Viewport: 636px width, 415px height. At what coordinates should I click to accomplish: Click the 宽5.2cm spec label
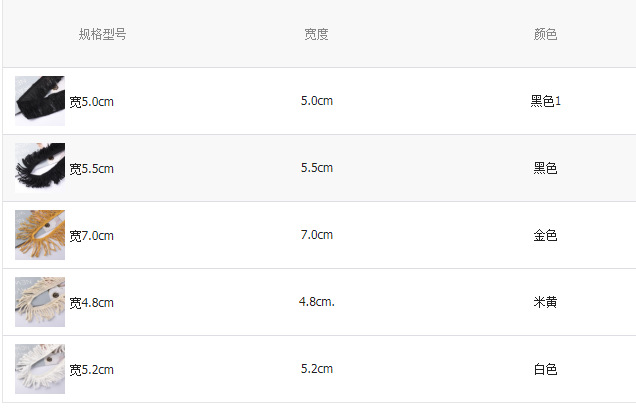click(91, 370)
